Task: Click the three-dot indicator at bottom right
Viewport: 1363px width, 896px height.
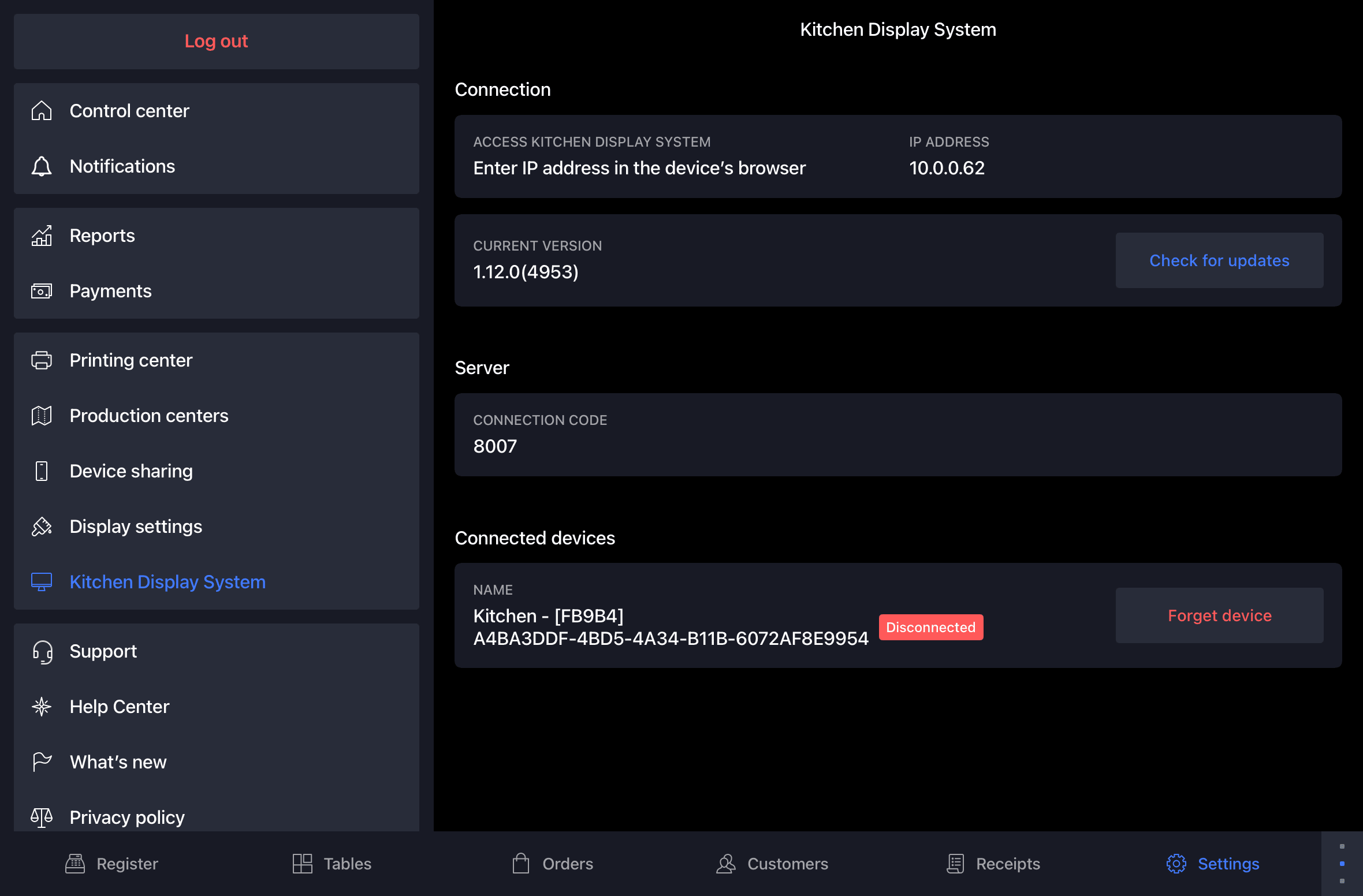Action: tap(1342, 864)
